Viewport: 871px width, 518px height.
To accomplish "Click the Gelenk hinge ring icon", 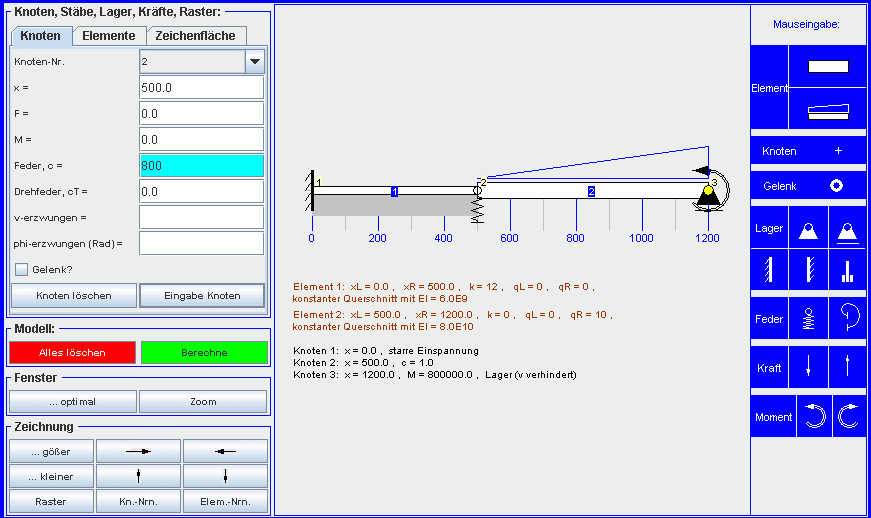I will [x=836, y=186].
